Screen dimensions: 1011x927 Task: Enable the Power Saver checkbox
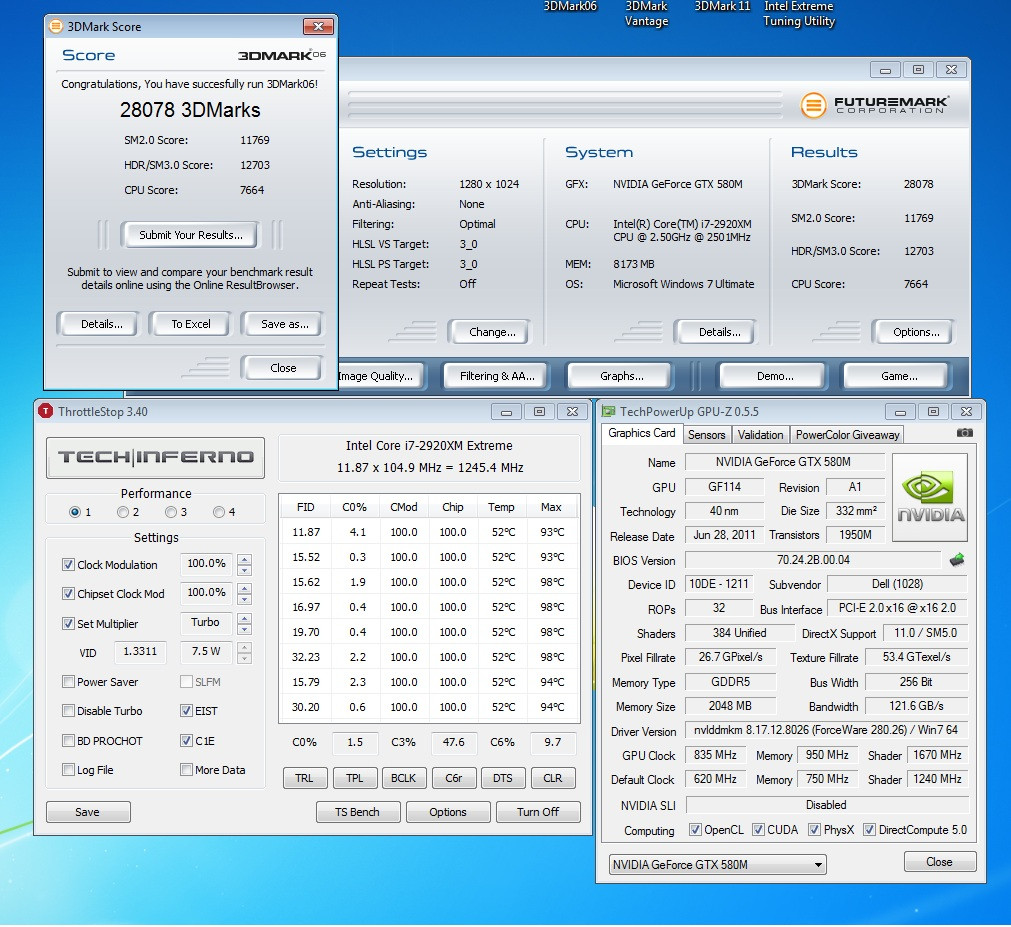(68, 681)
